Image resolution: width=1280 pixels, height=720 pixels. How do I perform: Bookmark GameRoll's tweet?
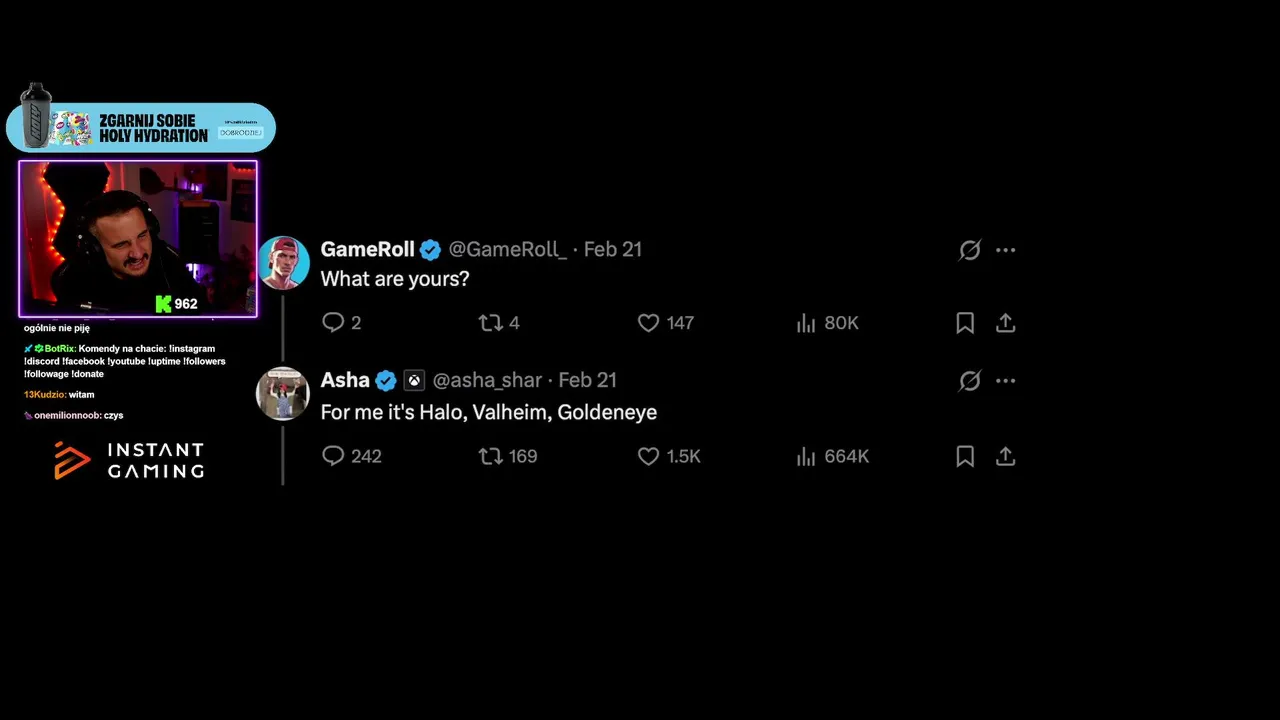point(965,322)
